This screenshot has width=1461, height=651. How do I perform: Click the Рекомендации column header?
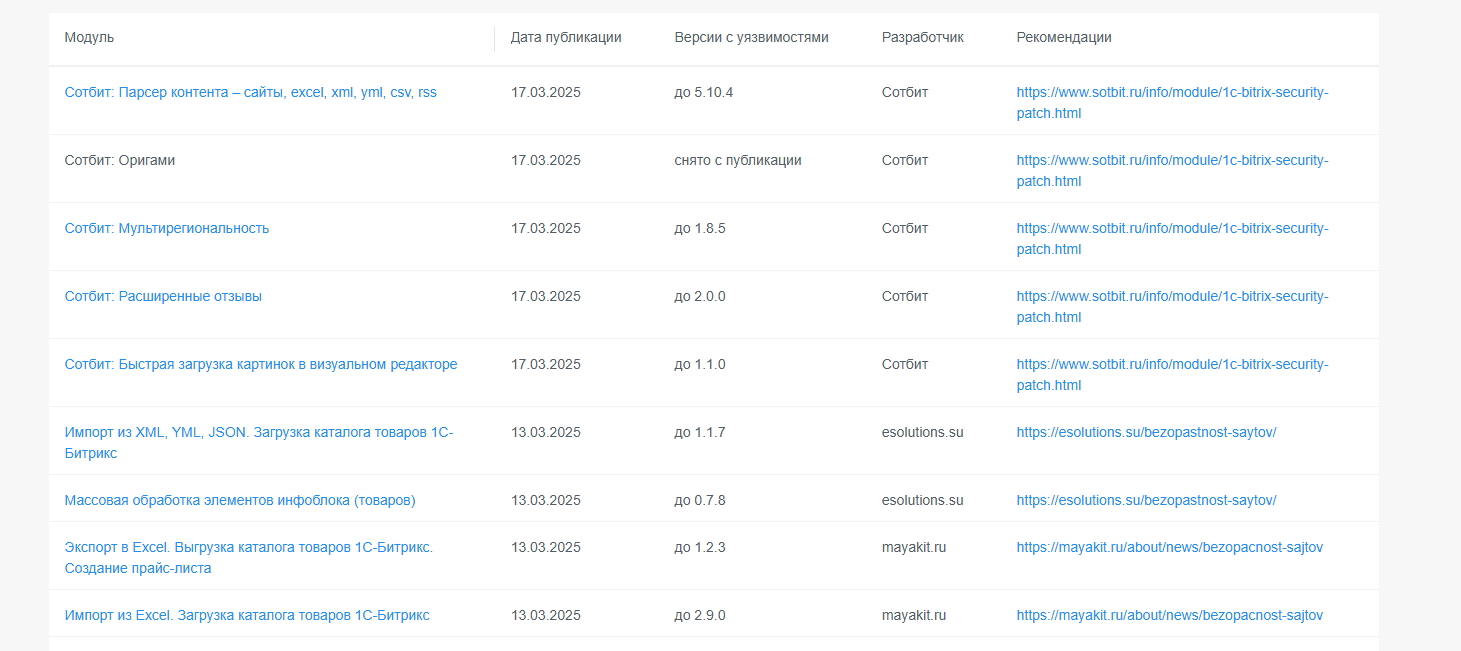(1064, 37)
